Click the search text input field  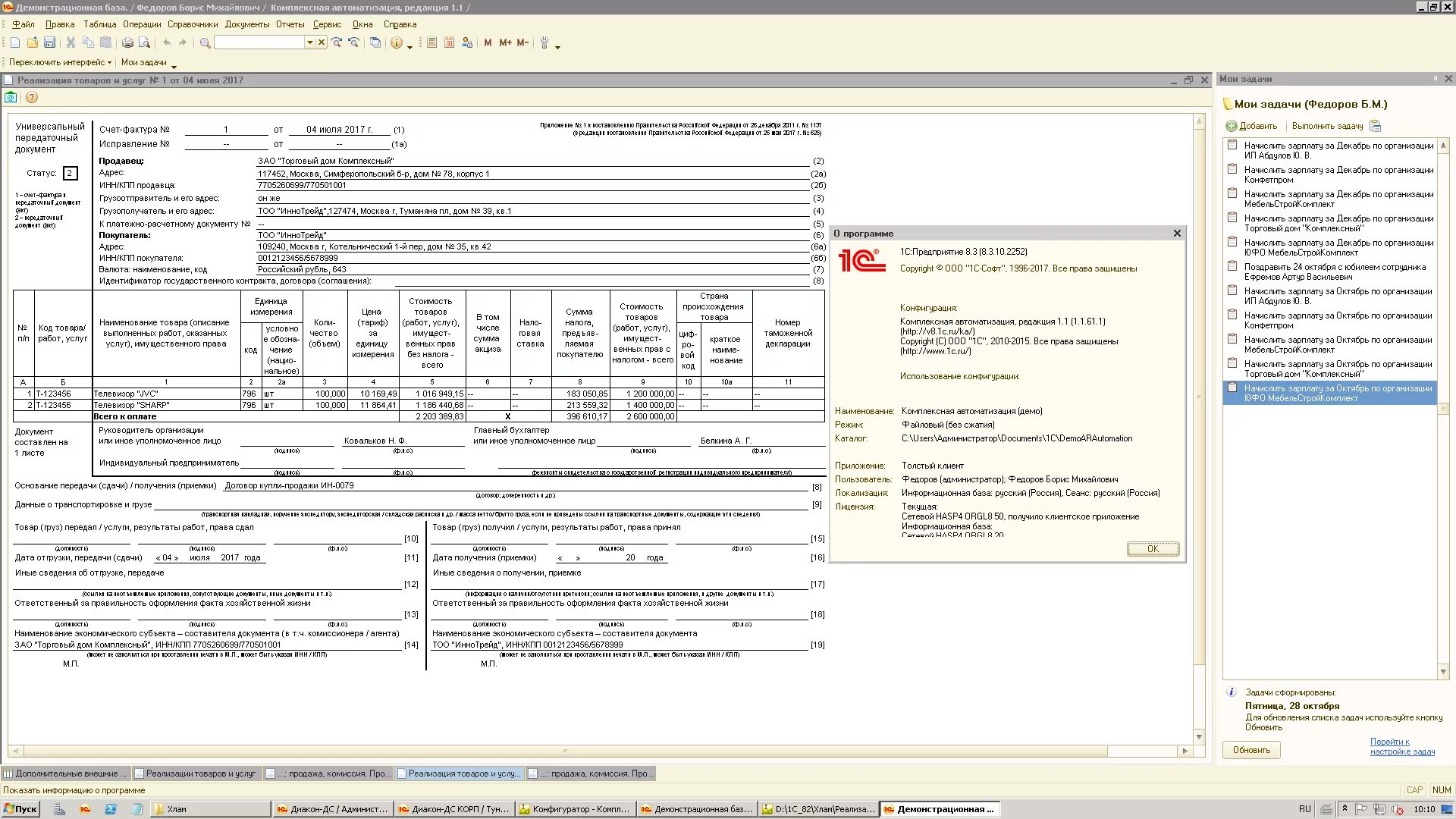pyautogui.click(x=259, y=43)
